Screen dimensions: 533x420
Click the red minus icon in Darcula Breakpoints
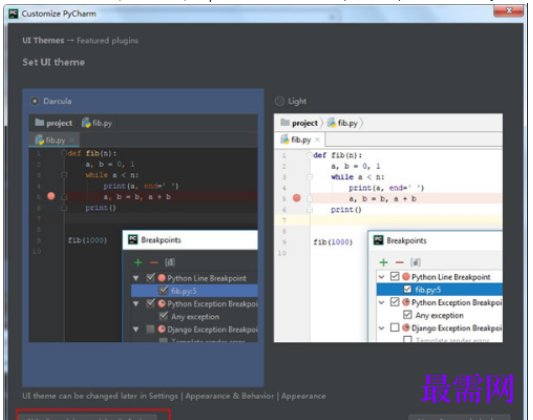pos(154,262)
